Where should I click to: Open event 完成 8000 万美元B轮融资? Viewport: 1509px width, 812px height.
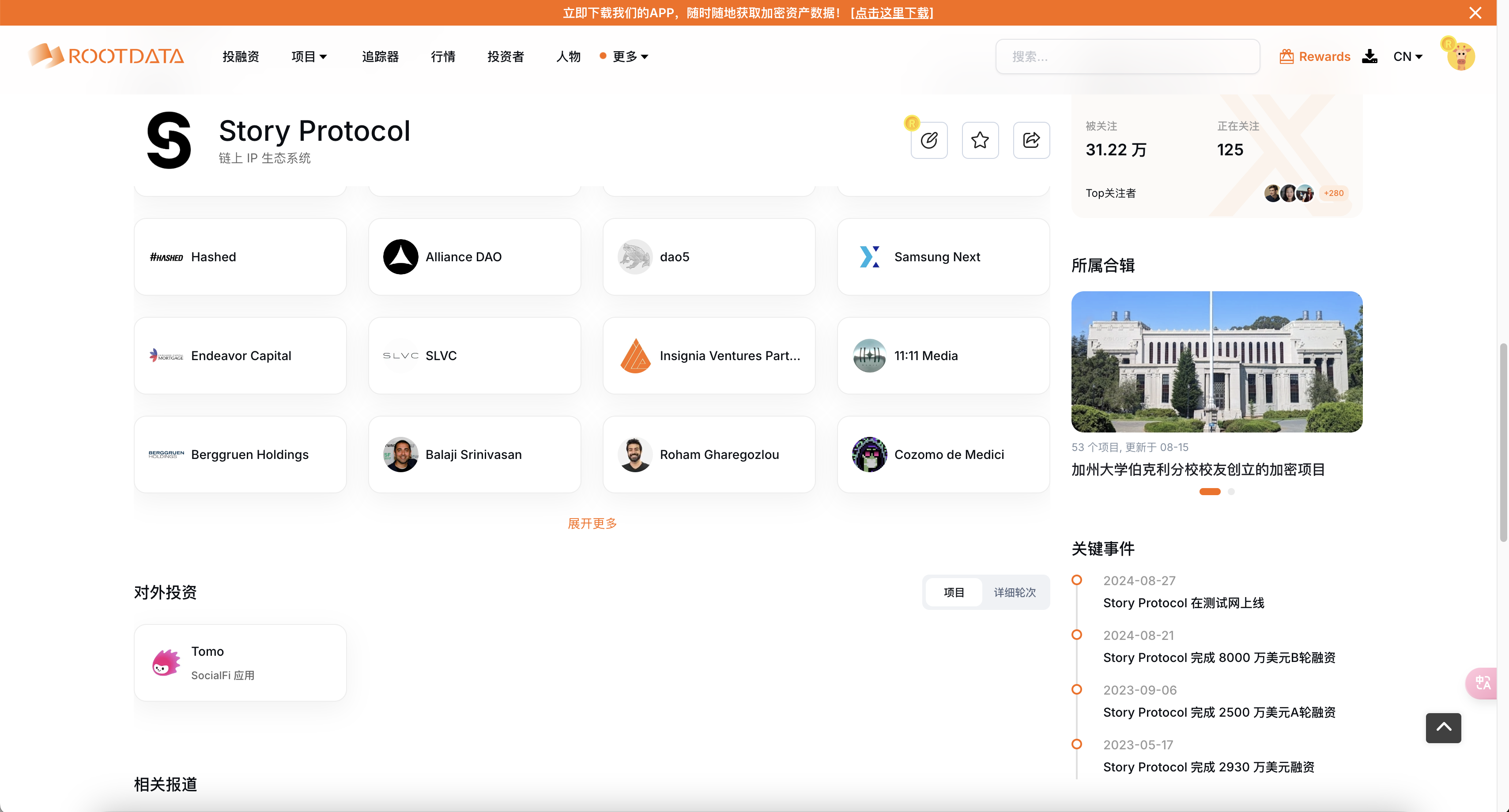(x=1219, y=658)
